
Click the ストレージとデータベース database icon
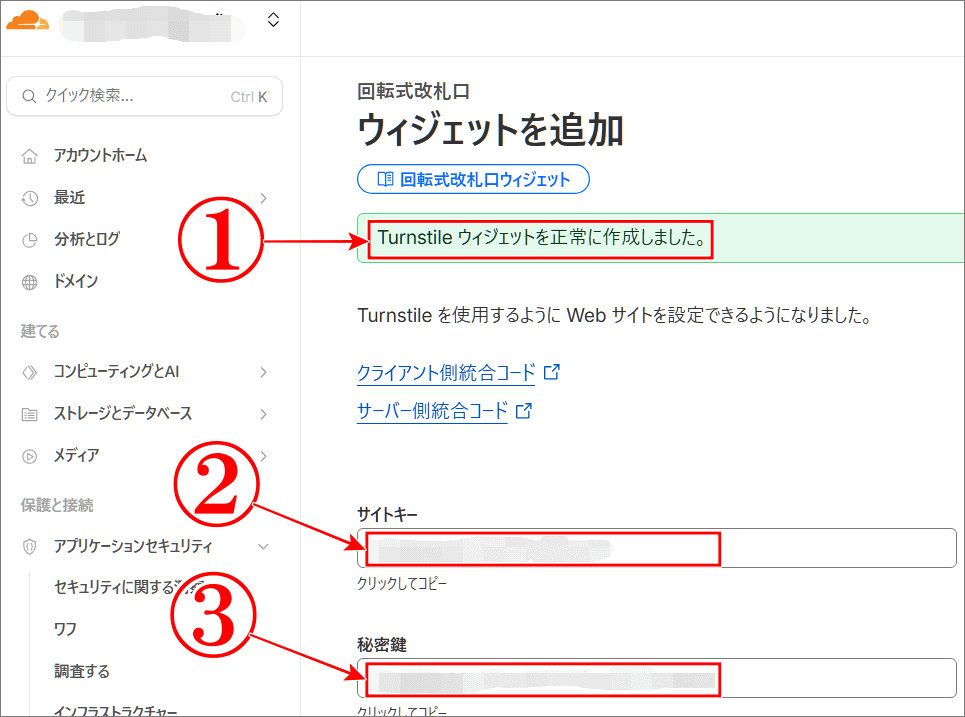tap(30, 413)
